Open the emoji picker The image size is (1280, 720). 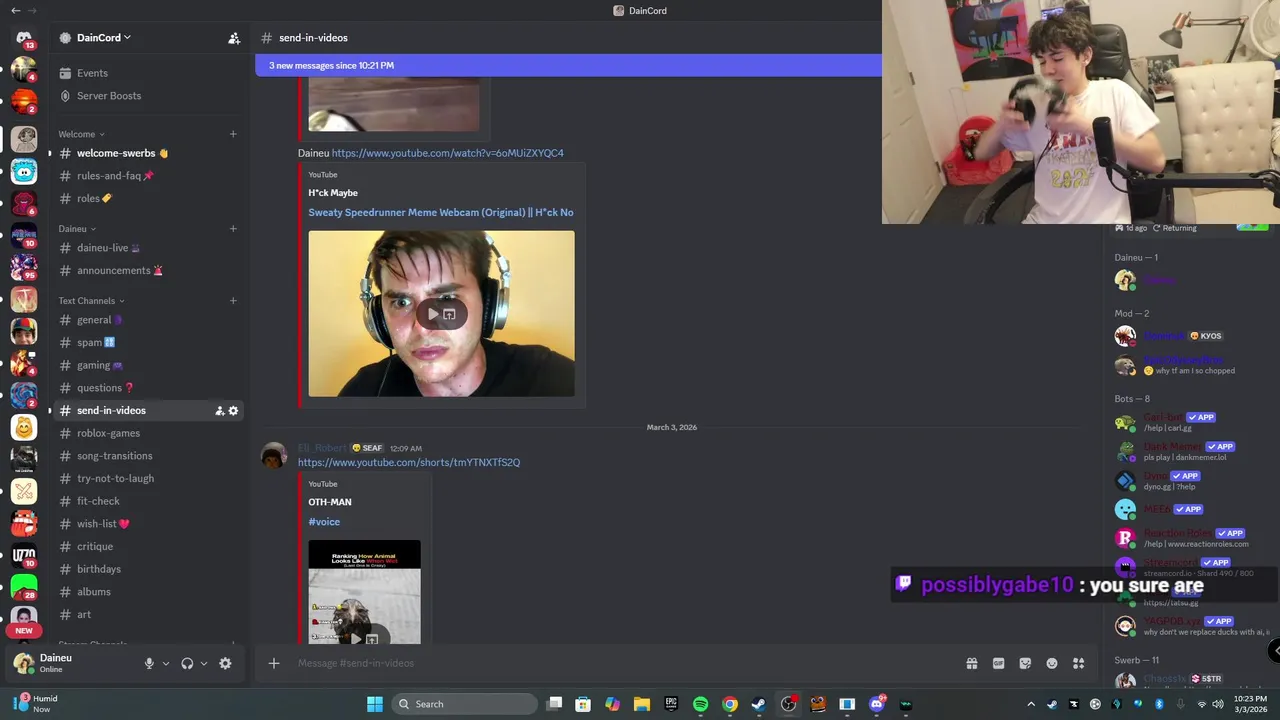(x=1052, y=663)
